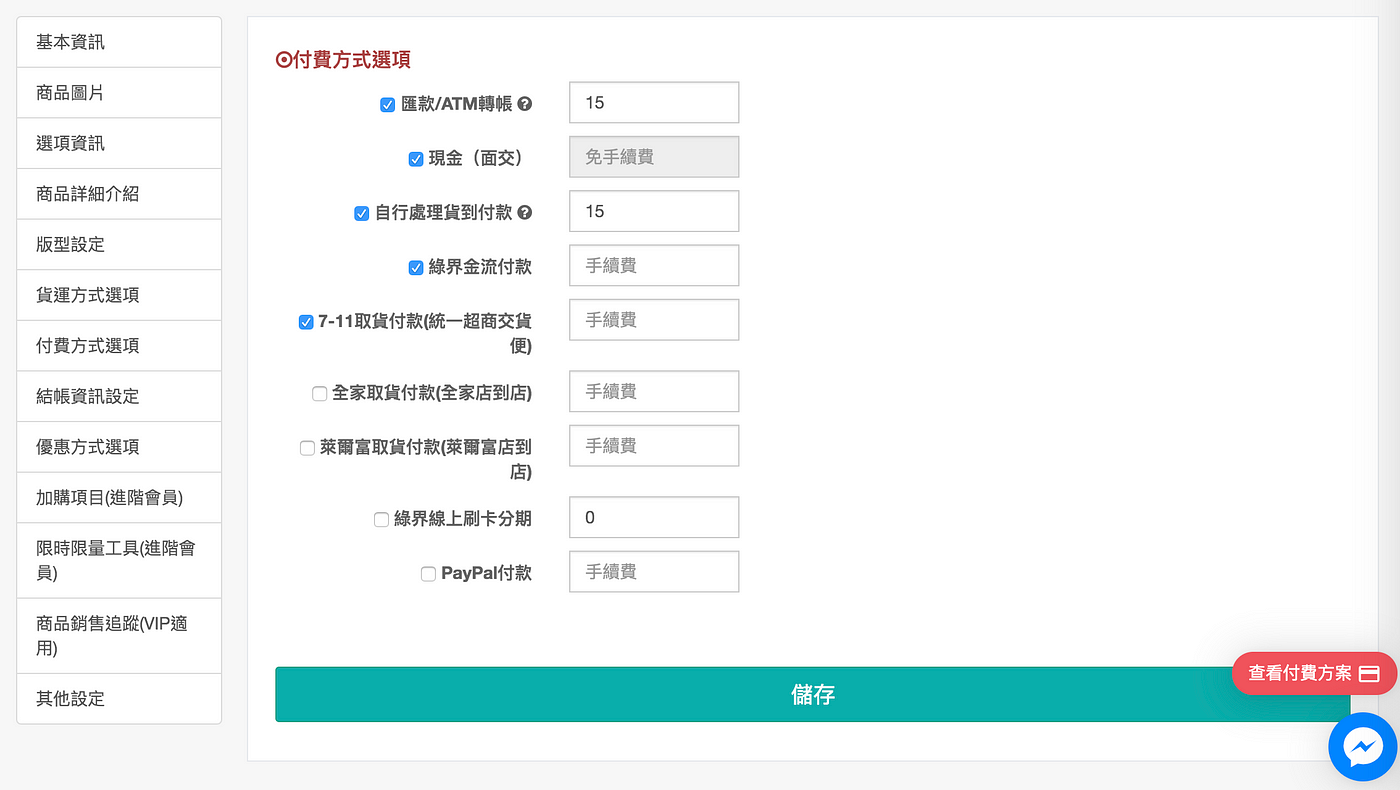Toggle the 現金（面交）checkbox

pos(416,158)
